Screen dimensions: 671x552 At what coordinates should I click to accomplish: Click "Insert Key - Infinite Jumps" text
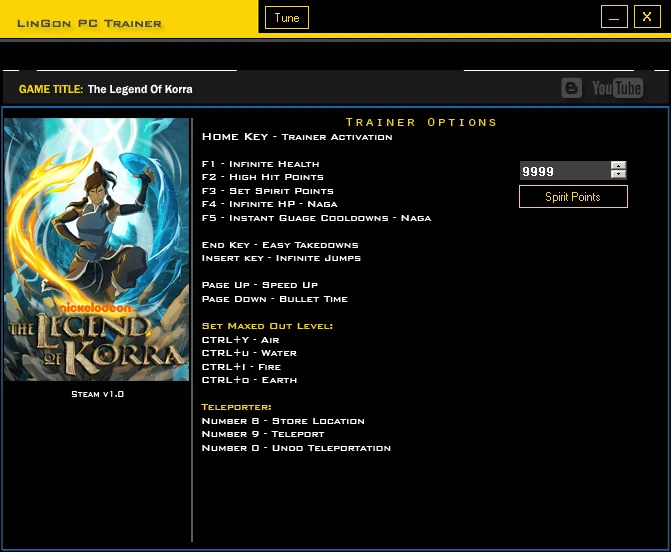[281, 258]
